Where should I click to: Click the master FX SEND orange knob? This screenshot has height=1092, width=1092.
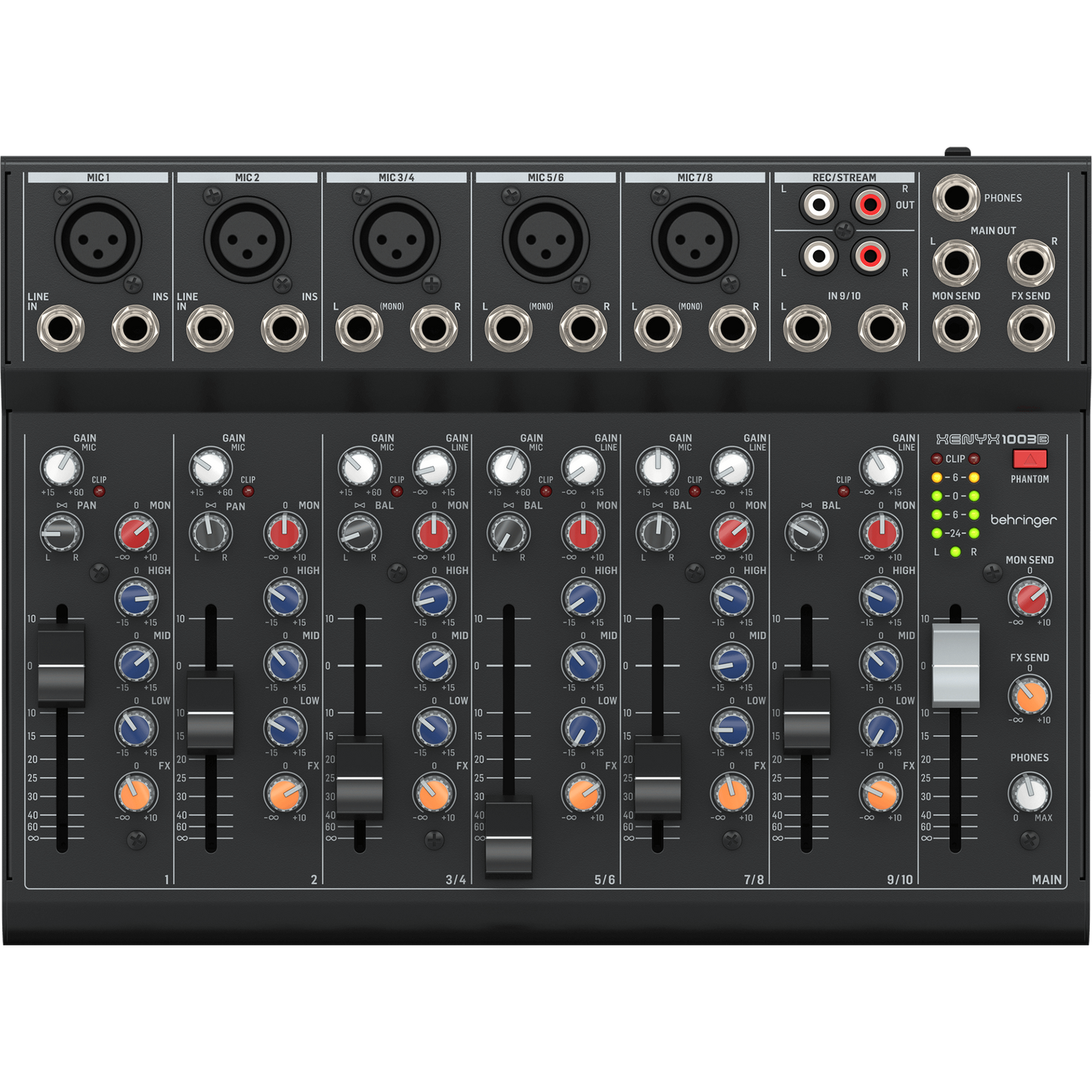pyautogui.click(x=1029, y=695)
